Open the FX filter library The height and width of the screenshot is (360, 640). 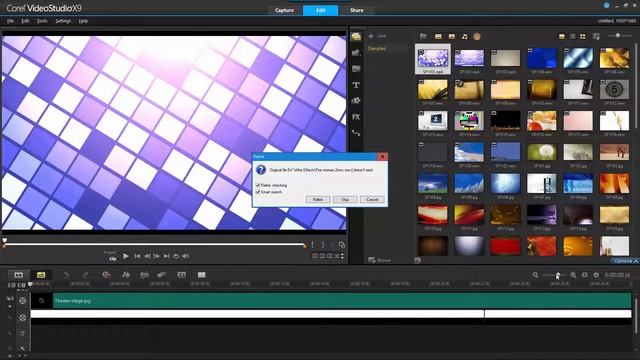click(356, 117)
